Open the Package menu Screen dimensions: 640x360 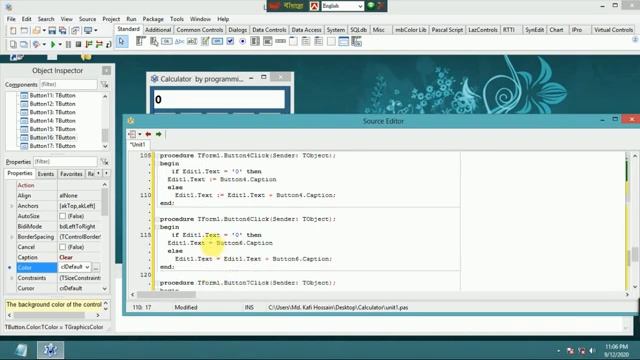pos(153,19)
